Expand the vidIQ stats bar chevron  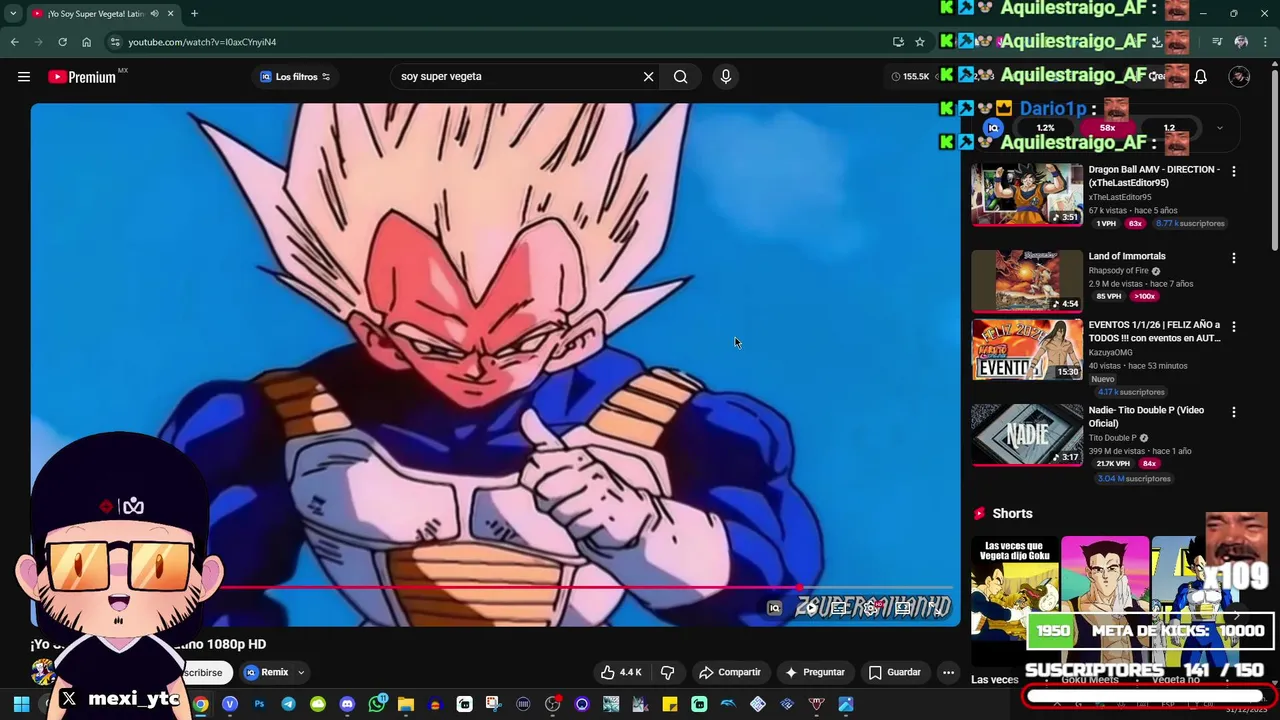[x=1219, y=128]
